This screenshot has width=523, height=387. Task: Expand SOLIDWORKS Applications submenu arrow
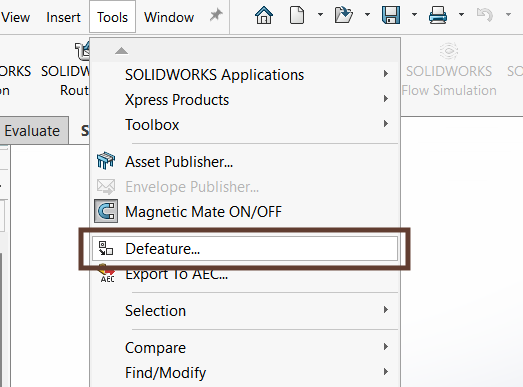(386, 74)
